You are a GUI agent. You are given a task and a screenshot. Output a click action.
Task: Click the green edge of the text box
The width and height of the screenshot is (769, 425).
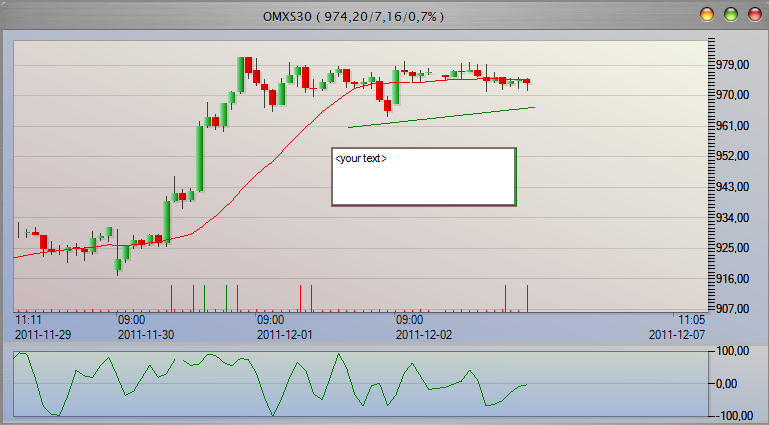(x=515, y=177)
